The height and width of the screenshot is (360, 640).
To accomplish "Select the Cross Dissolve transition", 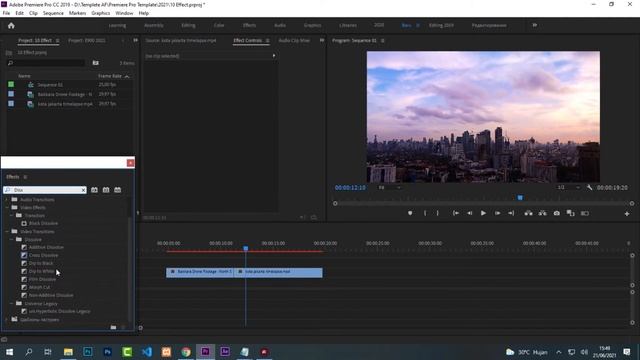I will pyautogui.click(x=43, y=255).
